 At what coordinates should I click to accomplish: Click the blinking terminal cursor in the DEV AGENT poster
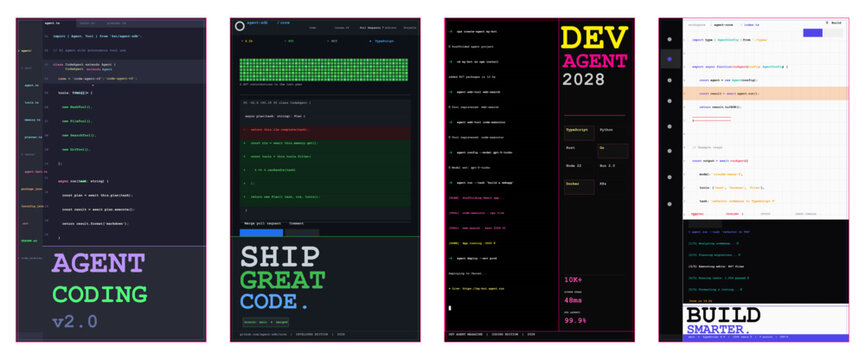450,308
